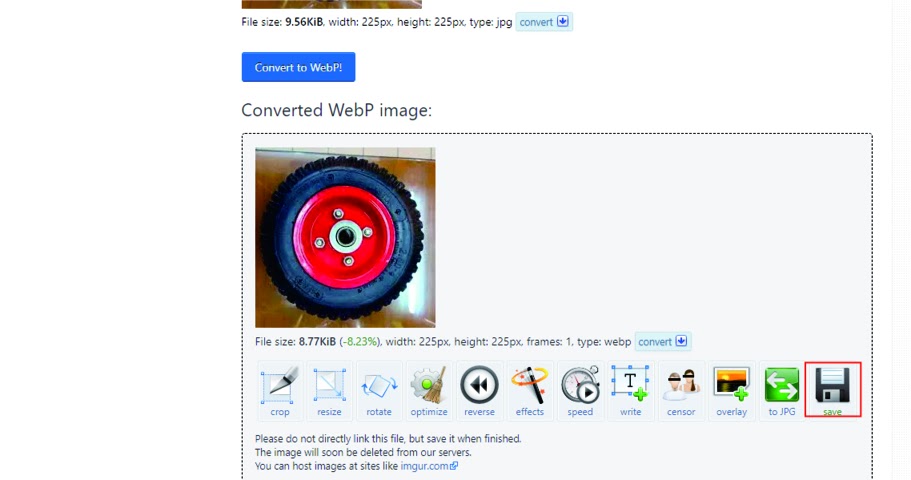Open the optimize tool
This screenshot has height=480, width=911.
coord(429,391)
